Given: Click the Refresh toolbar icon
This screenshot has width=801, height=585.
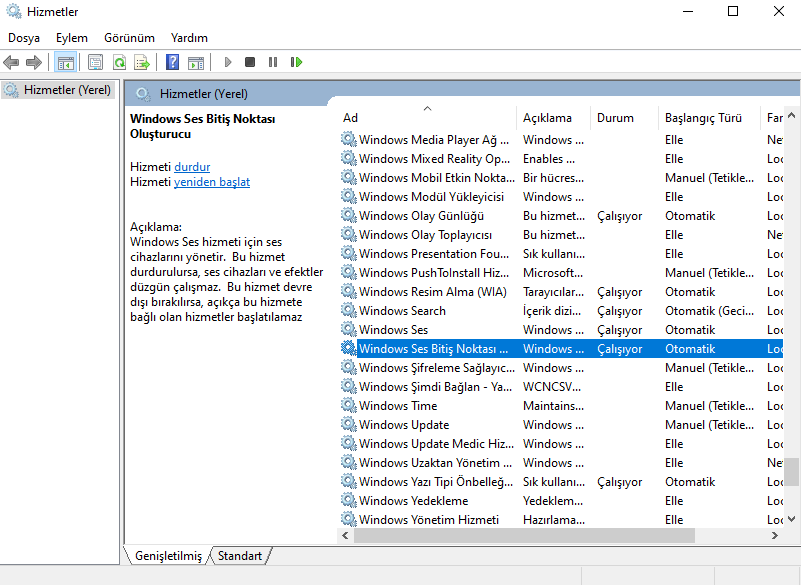Looking at the screenshot, I should tap(120, 62).
